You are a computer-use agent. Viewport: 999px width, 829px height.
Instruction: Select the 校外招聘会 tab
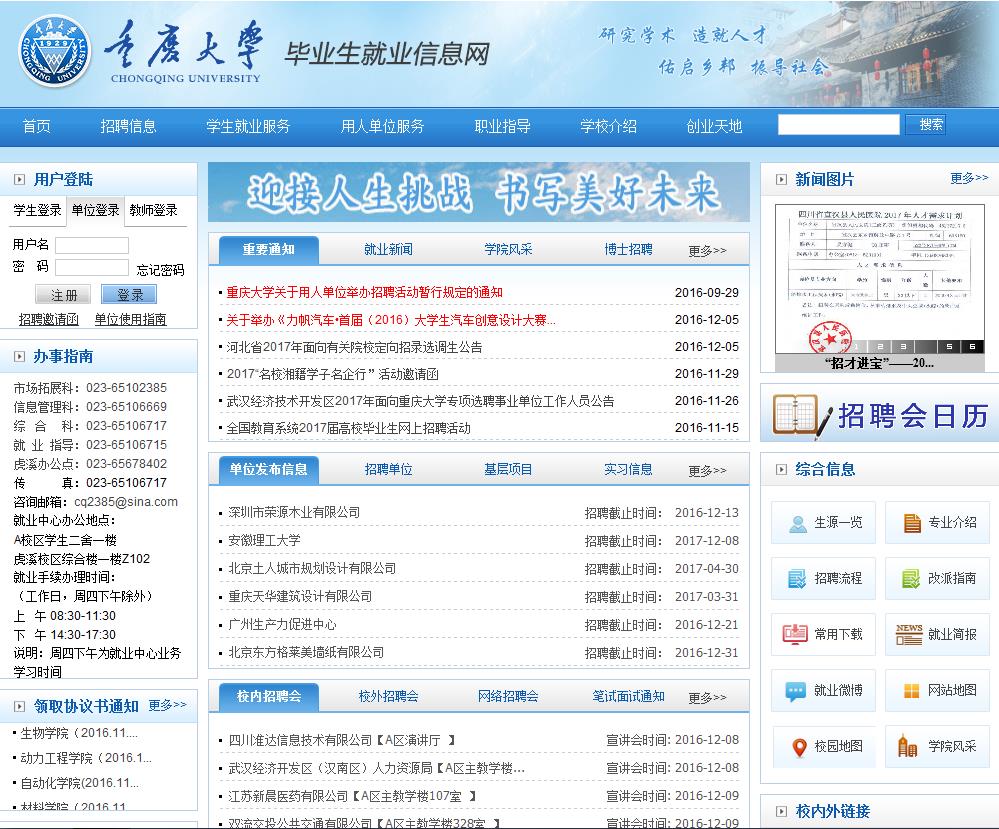click(388, 696)
